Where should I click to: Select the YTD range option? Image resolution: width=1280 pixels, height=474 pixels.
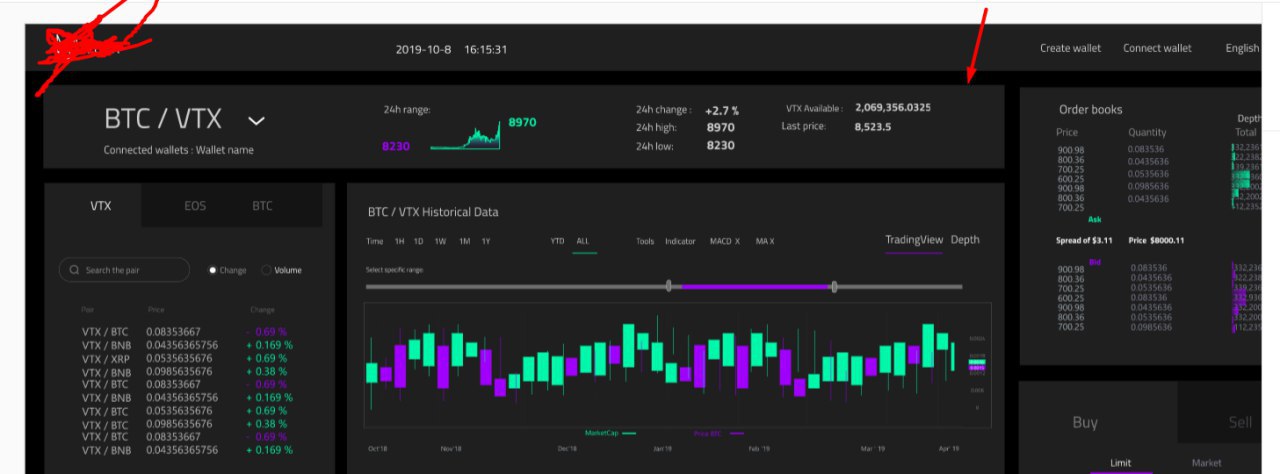point(557,241)
